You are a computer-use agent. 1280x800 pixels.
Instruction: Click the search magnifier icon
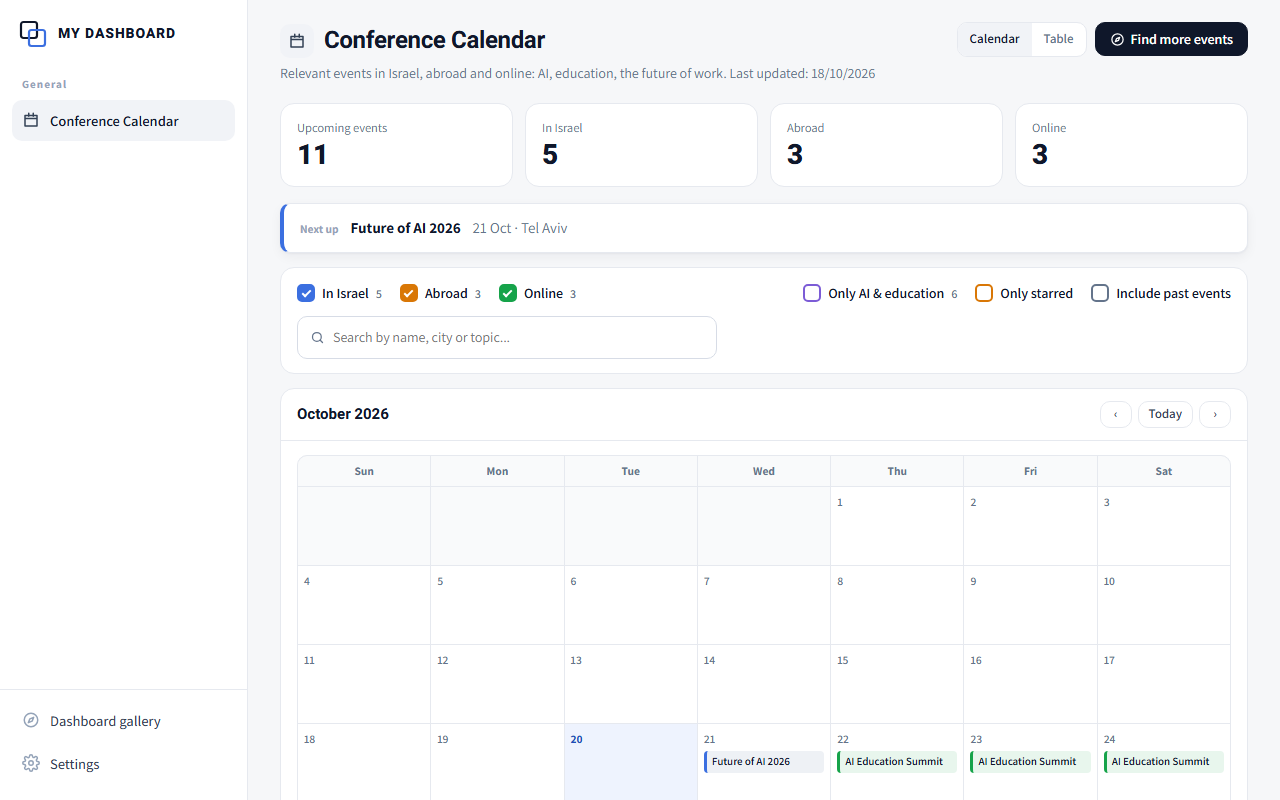318,338
